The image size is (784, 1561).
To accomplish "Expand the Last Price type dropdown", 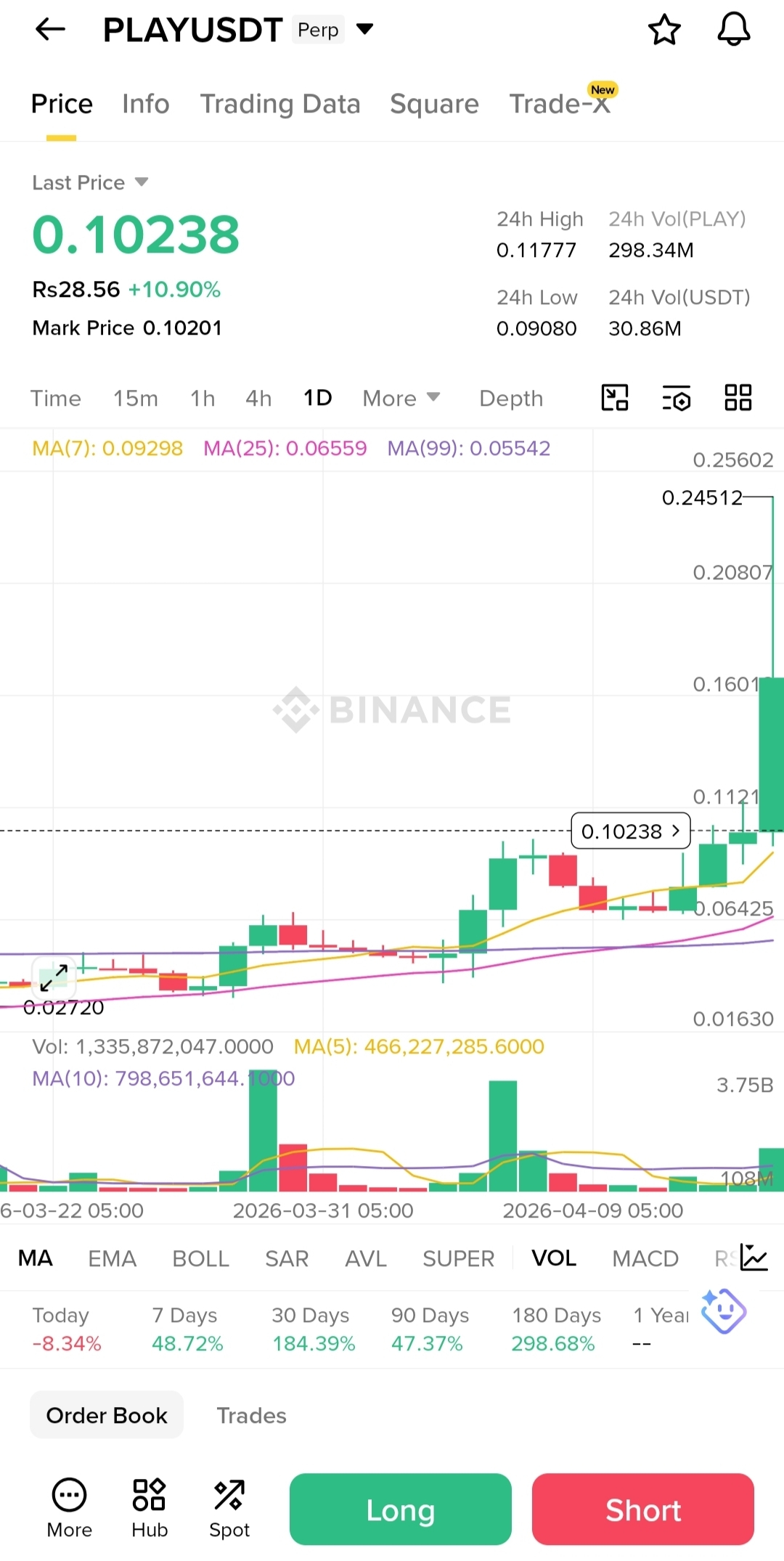I will (142, 182).
